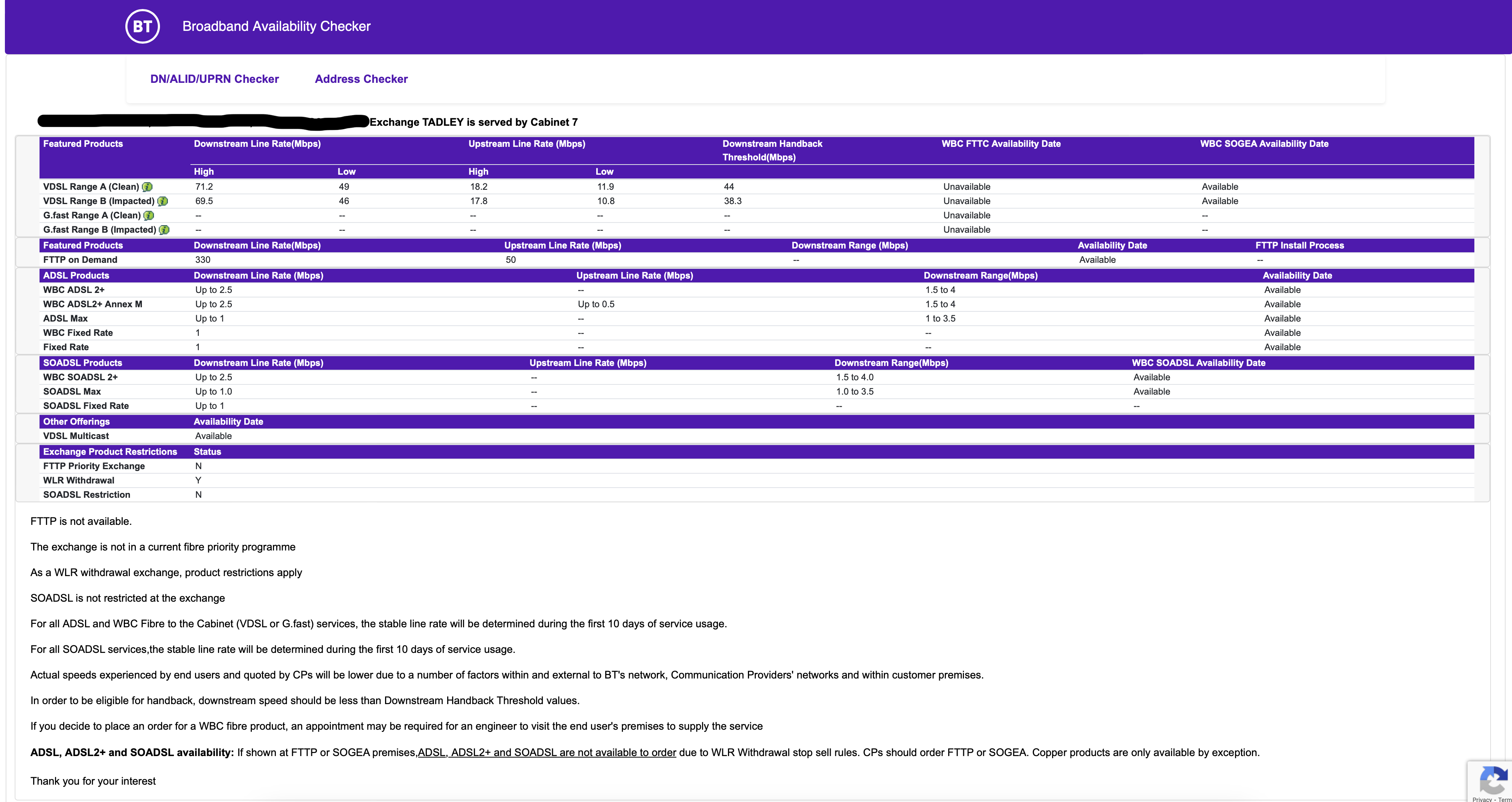Click the 71.2 downstream high value
The image size is (1512, 802).
click(x=204, y=187)
